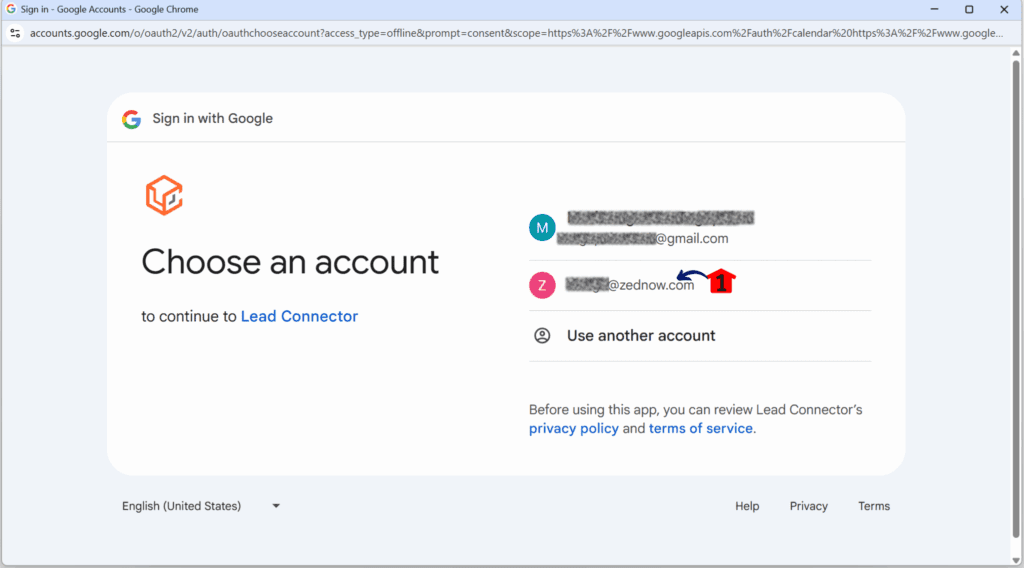Click the person icon beside Use another account
The width and height of the screenshot is (1024, 568).
pos(542,336)
